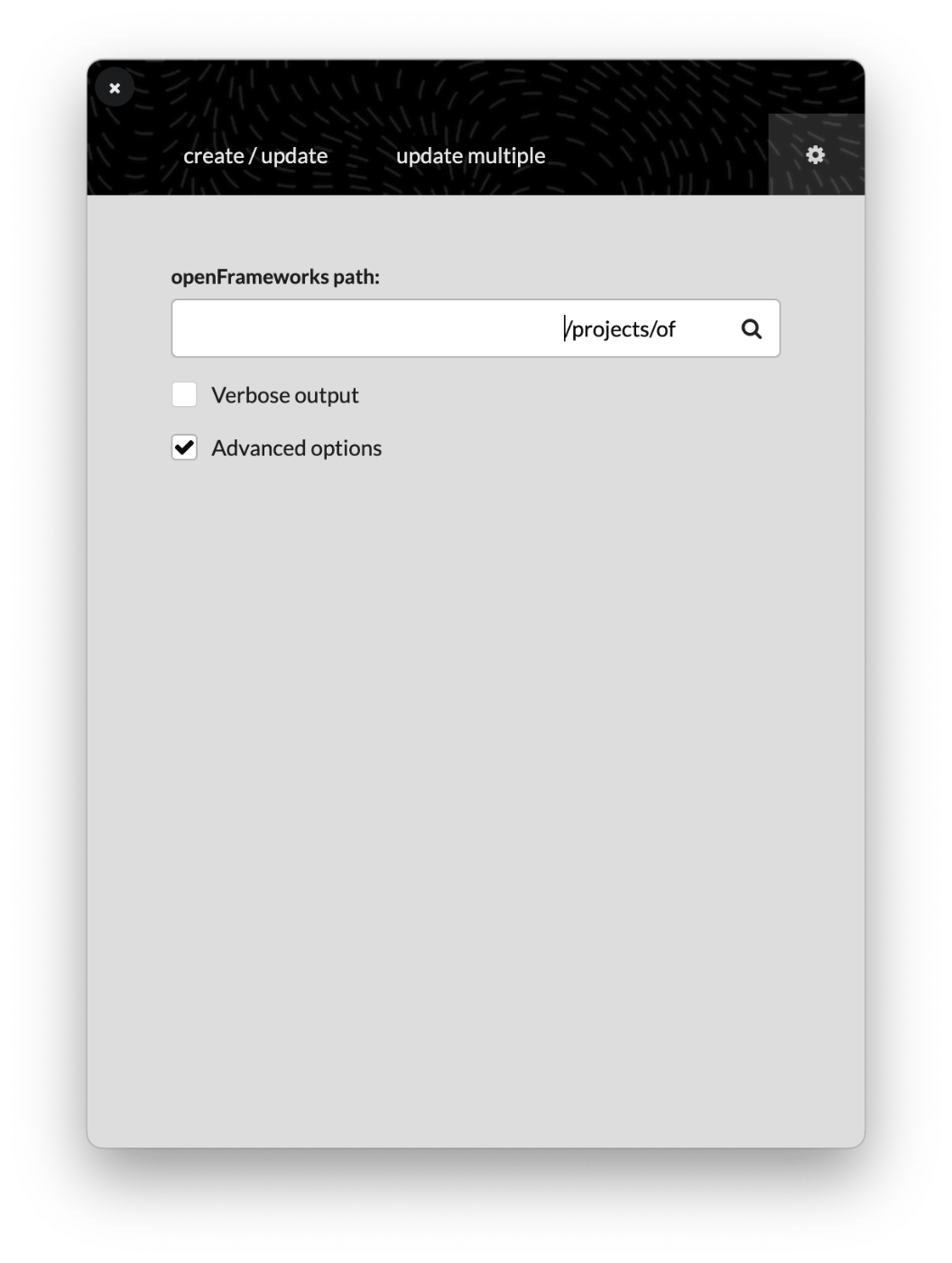Viewport: 952px width, 1263px height.
Task: Select the word 'update' in first tab
Action: [294, 156]
